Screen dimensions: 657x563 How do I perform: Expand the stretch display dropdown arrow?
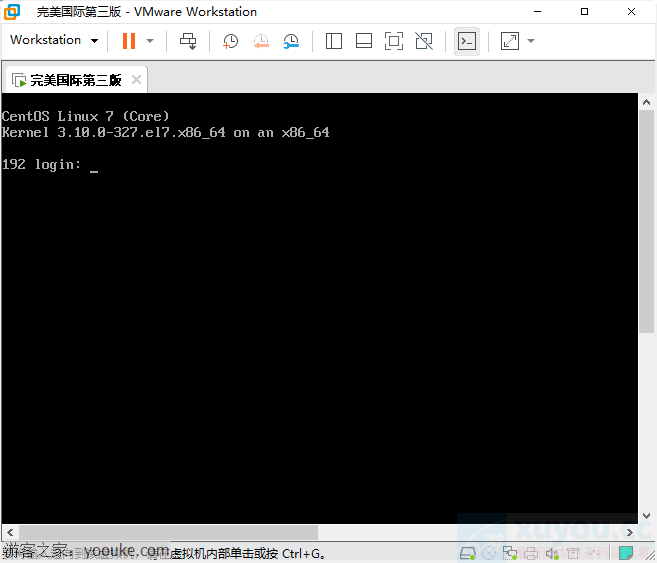531,41
